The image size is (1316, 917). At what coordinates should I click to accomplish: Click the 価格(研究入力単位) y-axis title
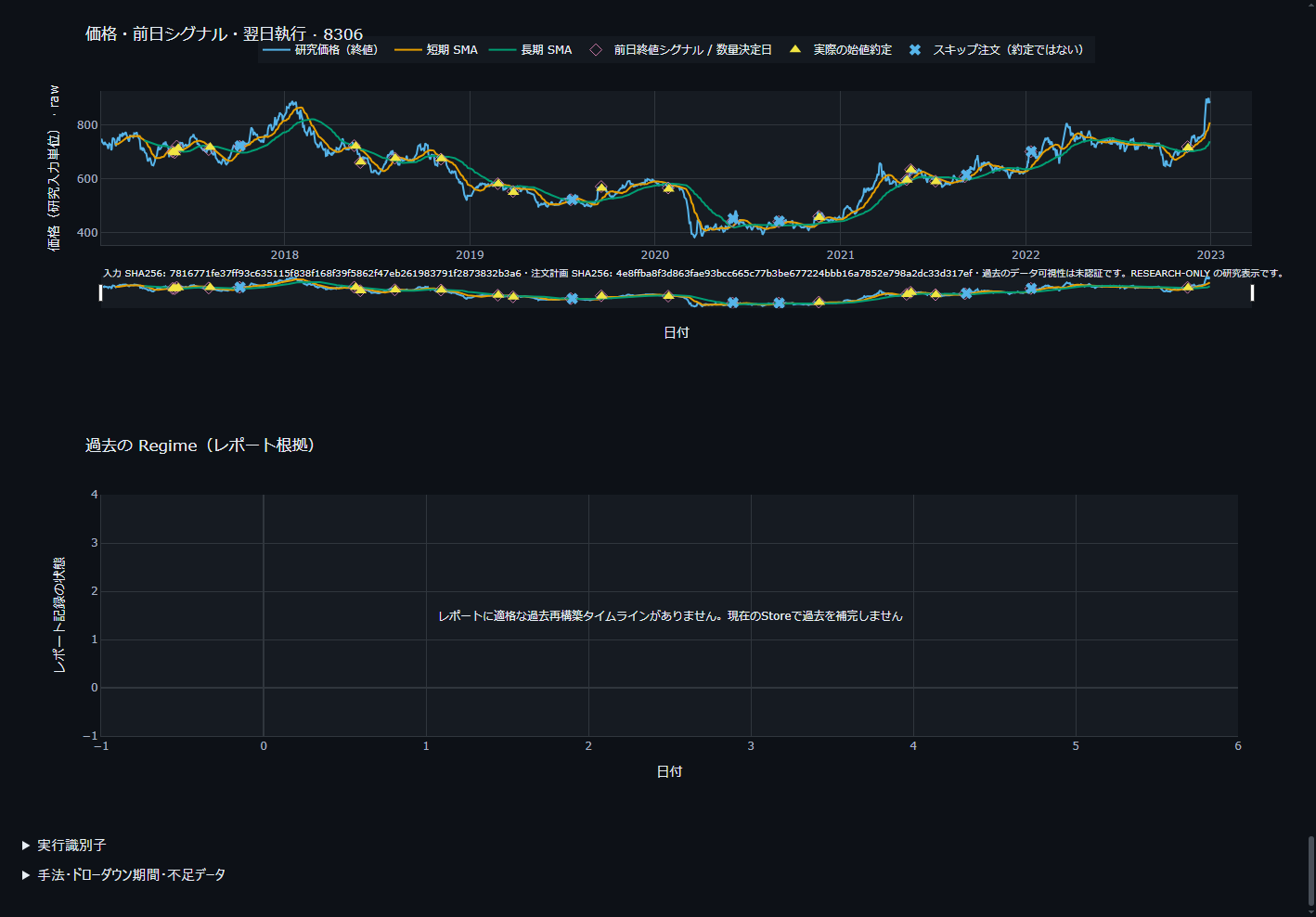coord(54,168)
